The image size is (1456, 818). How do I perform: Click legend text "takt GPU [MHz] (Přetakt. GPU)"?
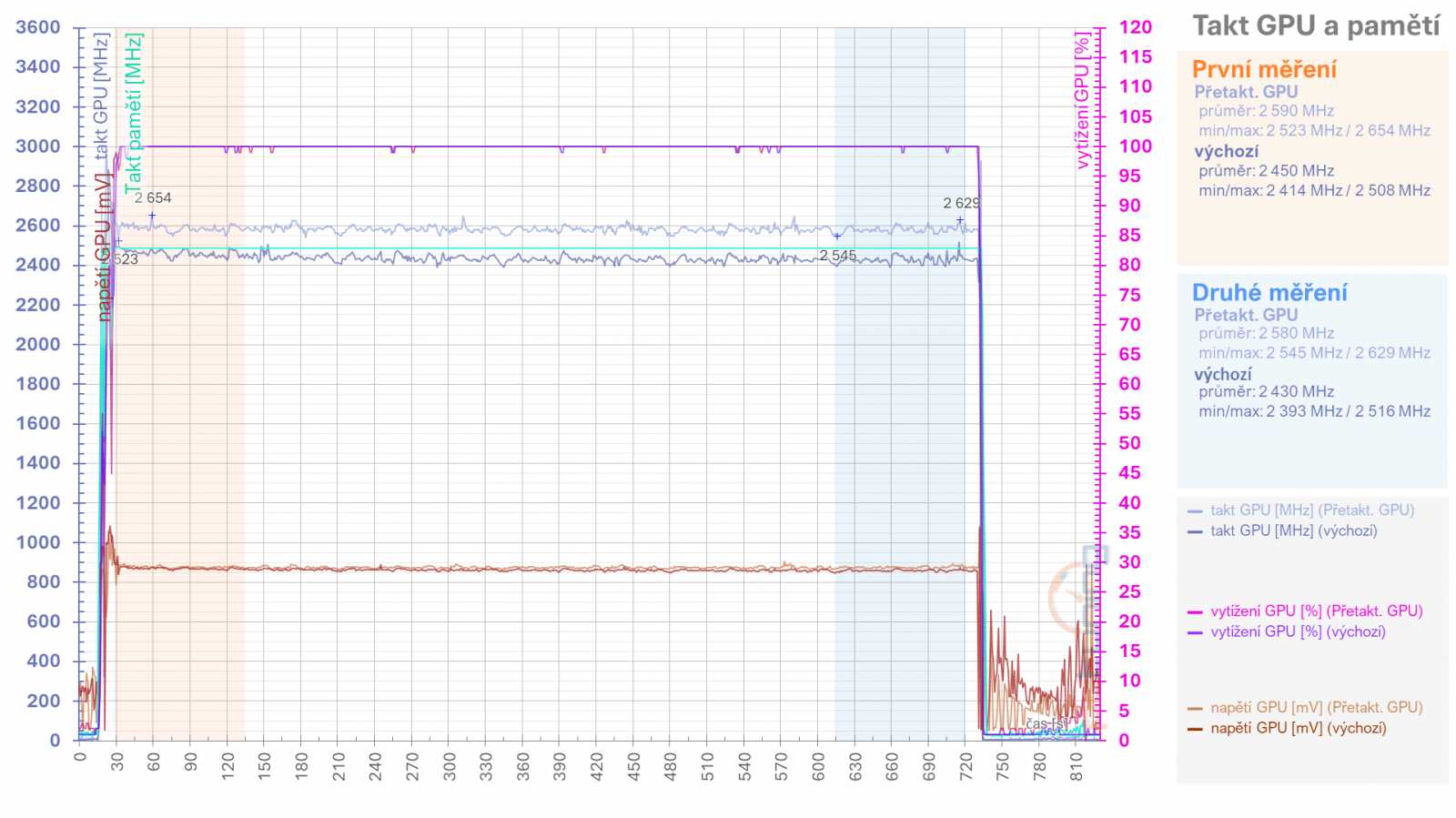click(x=1312, y=510)
